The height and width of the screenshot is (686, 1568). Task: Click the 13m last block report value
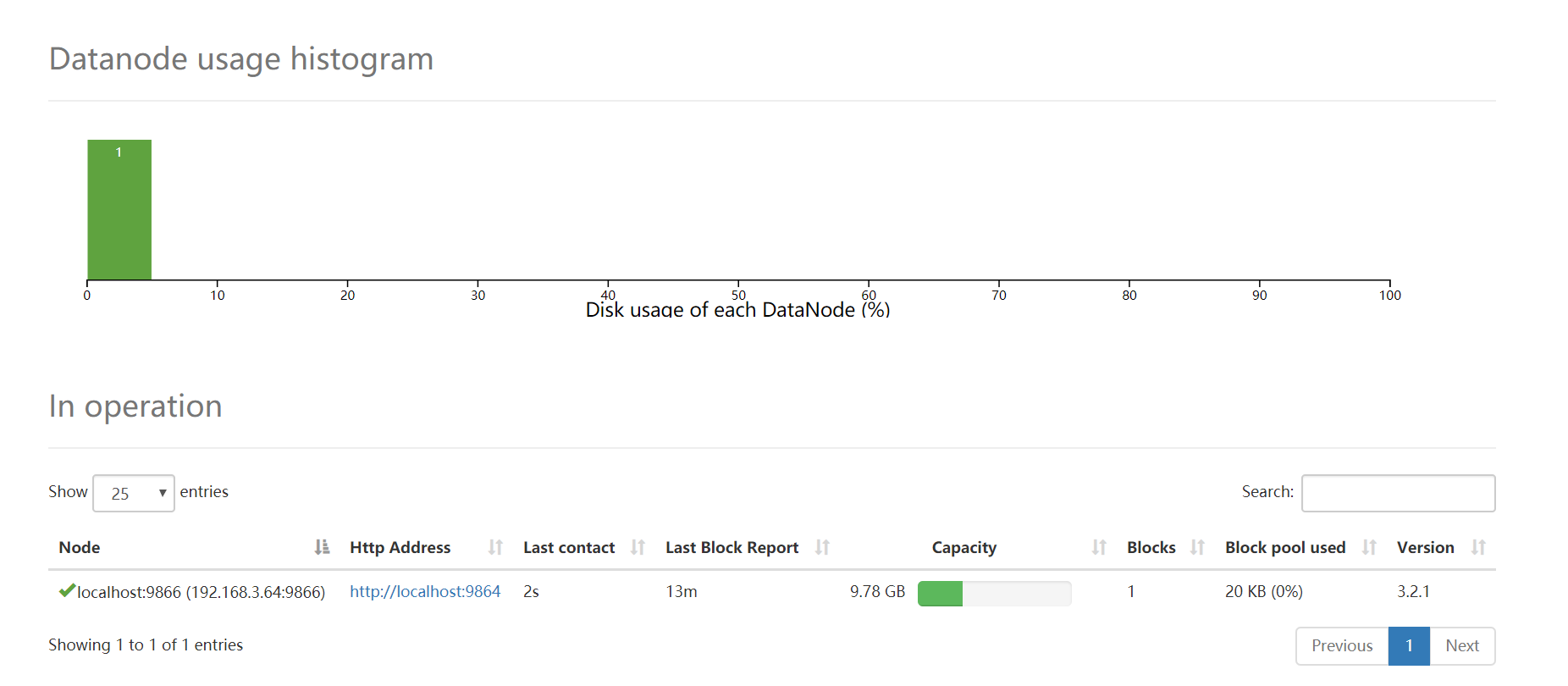click(x=682, y=591)
